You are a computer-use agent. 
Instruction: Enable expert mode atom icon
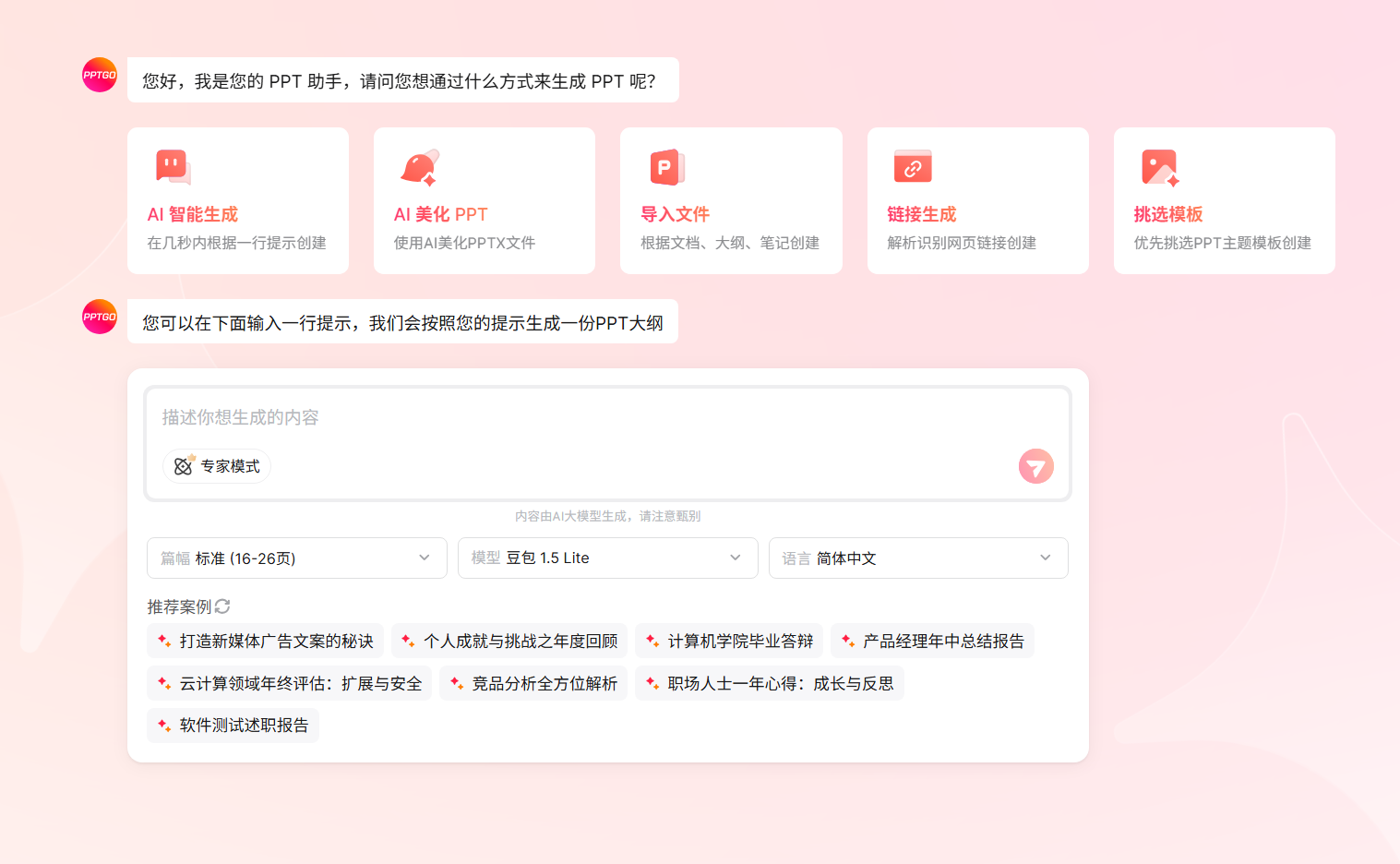tap(183, 466)
